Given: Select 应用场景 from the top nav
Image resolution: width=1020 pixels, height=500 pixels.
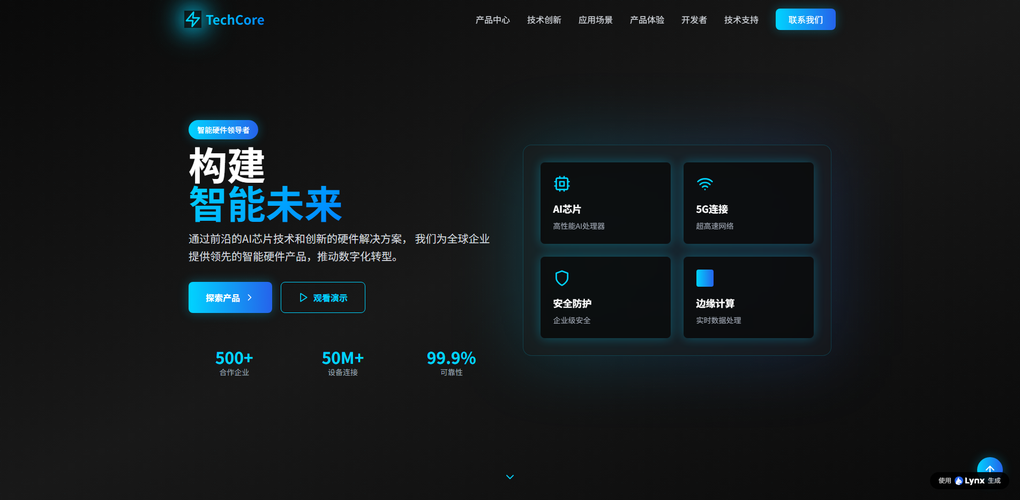Looking at the screenshot, I should [x=595, y=20].
